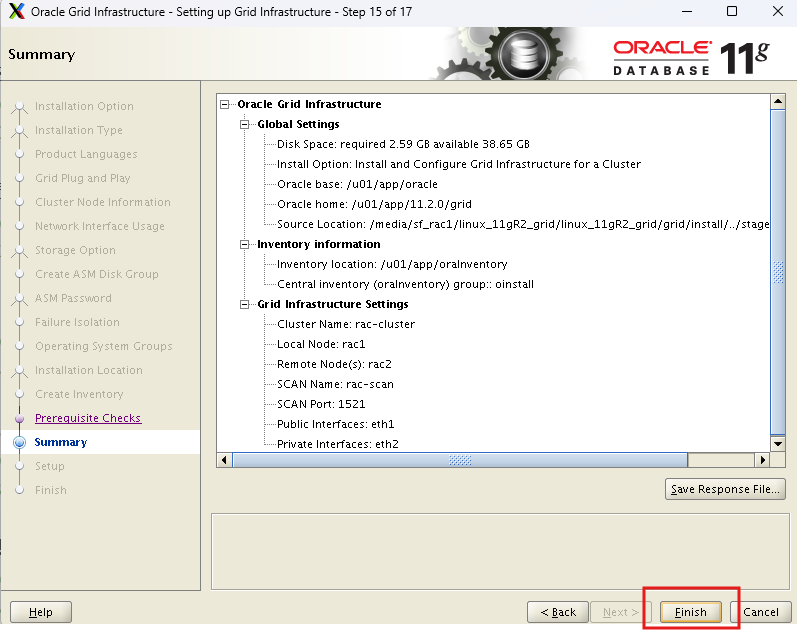Click the Oracle Grid Infrastructure tree label

point(309,104)
